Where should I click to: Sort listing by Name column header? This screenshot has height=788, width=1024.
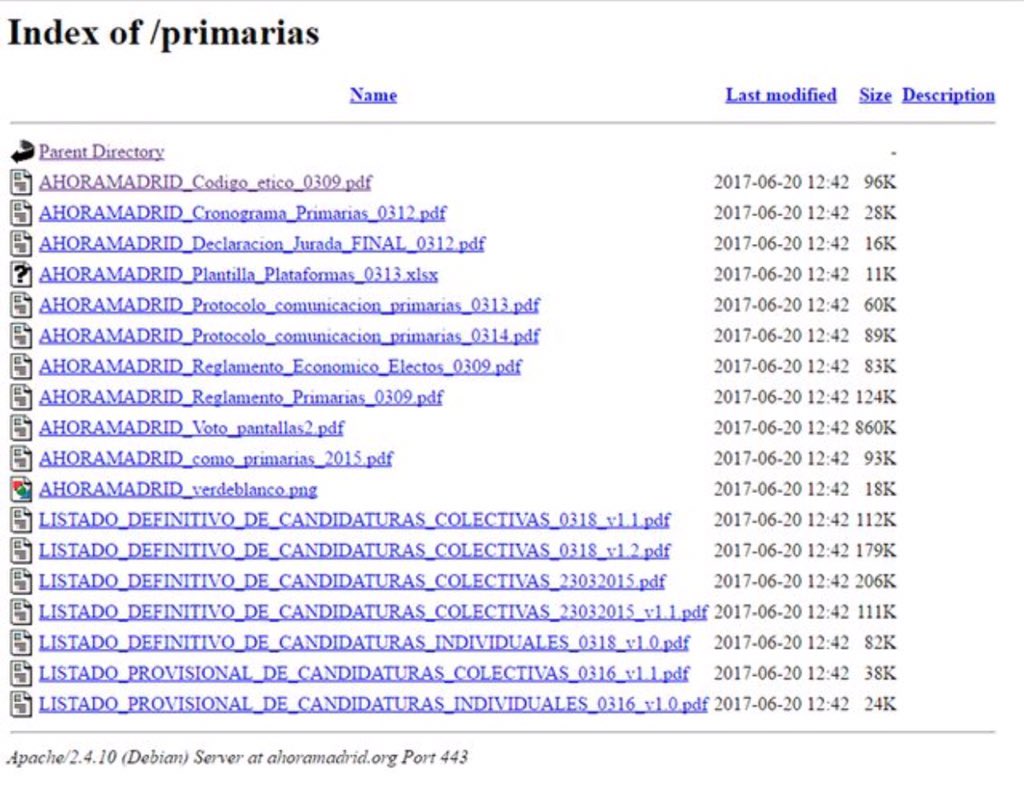373,95
